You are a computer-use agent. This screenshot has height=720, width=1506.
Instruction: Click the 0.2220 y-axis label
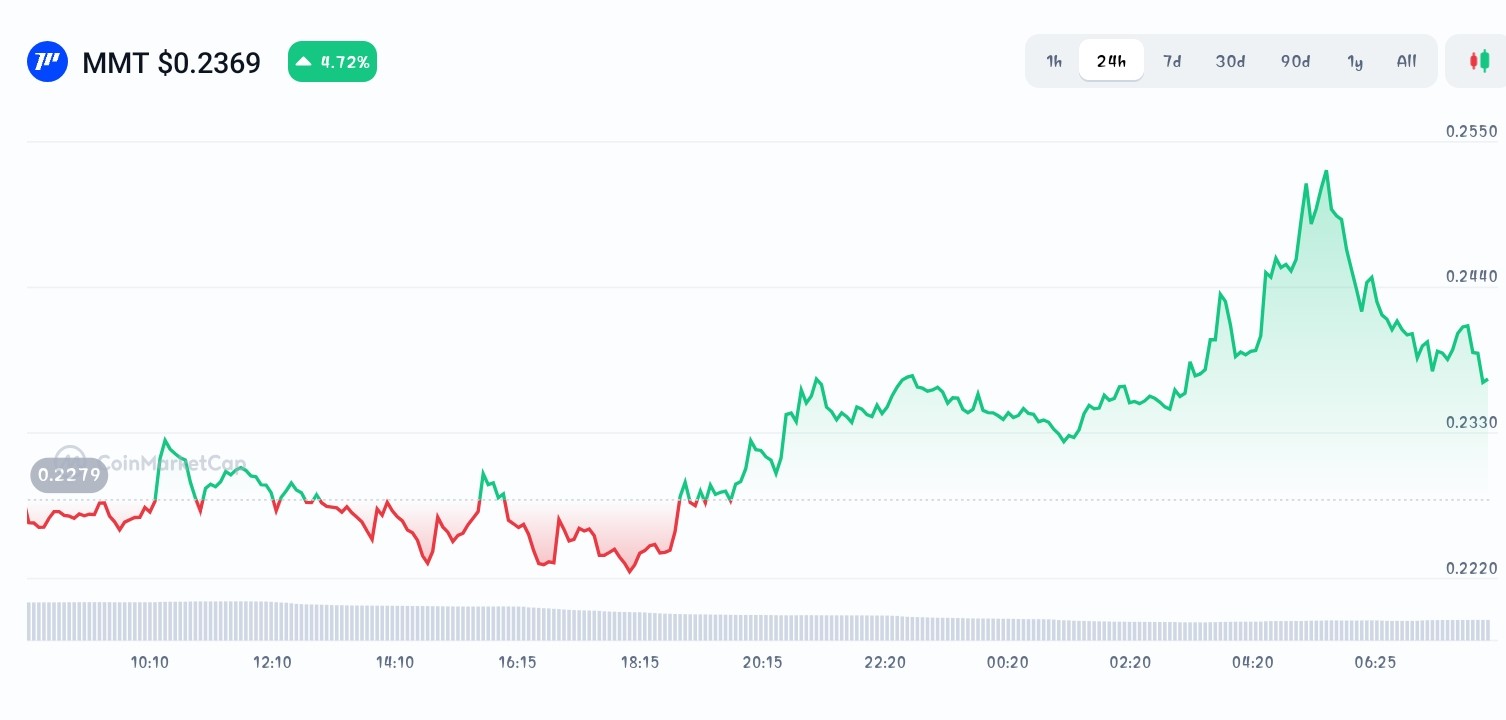point(1472,568)
